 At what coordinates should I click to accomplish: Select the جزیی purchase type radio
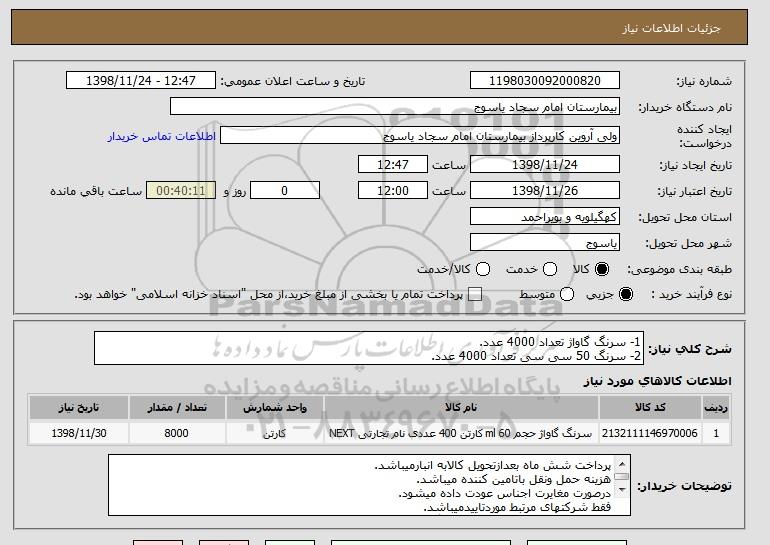coord(626,294)
